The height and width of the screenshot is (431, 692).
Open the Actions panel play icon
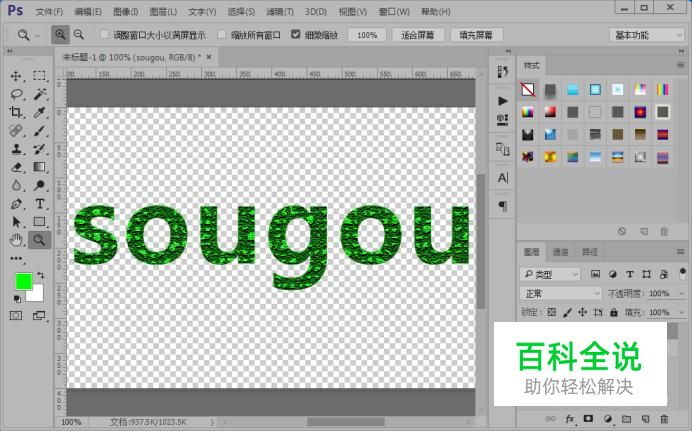[503, 101]
